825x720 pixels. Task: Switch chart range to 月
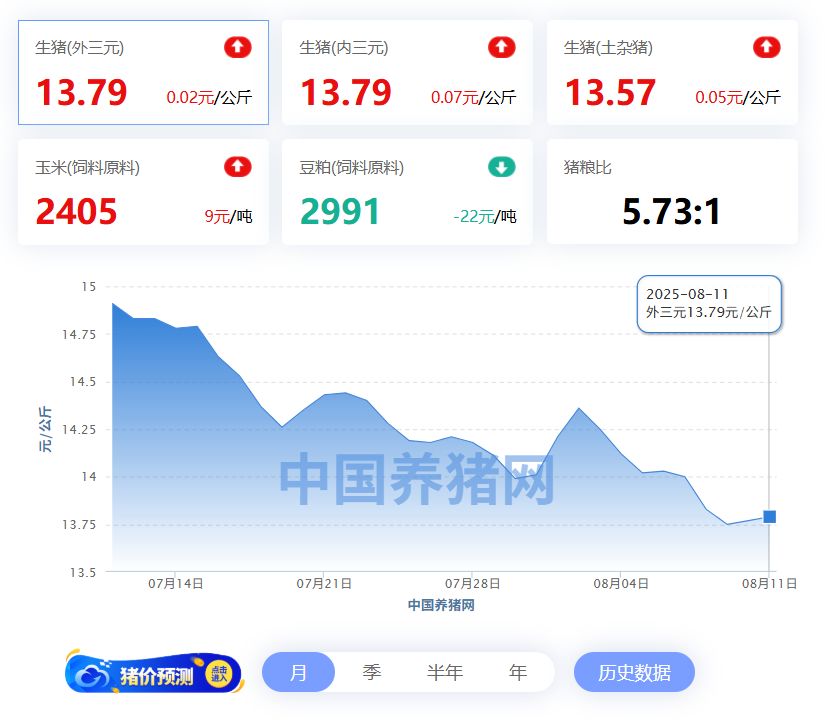pos(298,672)
